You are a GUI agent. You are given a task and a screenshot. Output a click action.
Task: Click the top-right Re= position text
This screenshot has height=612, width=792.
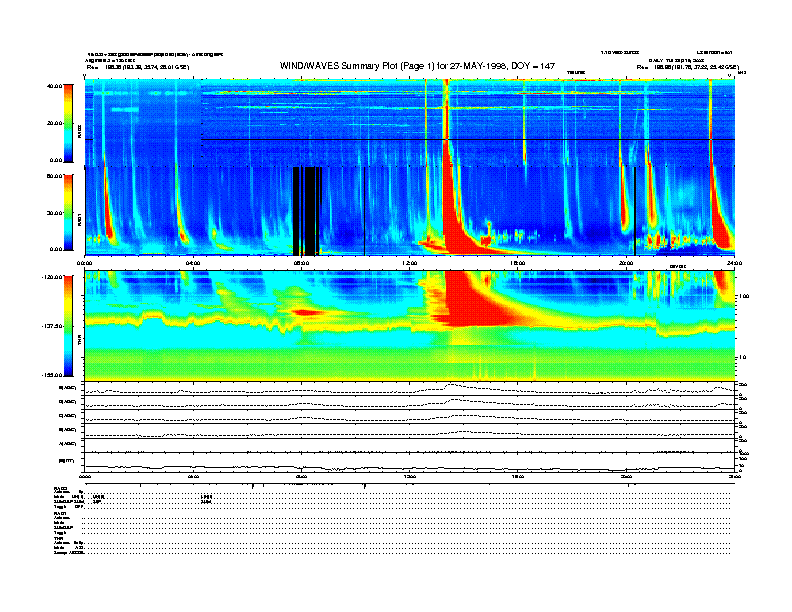click(x=687, y=67)
